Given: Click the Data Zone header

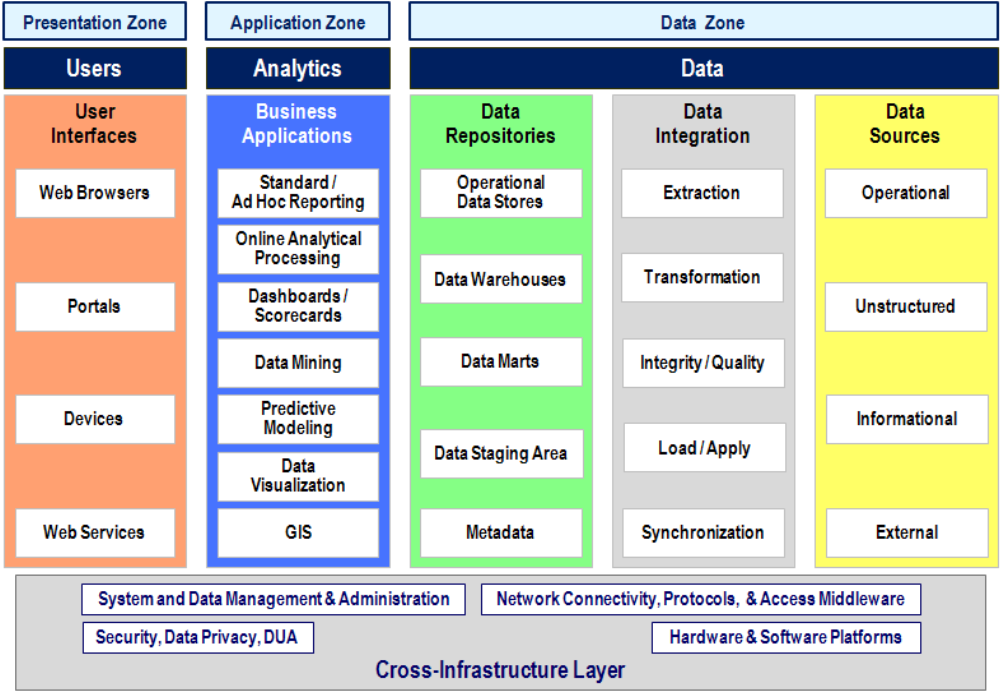Looking at the screenshot, I should [702, 22].
